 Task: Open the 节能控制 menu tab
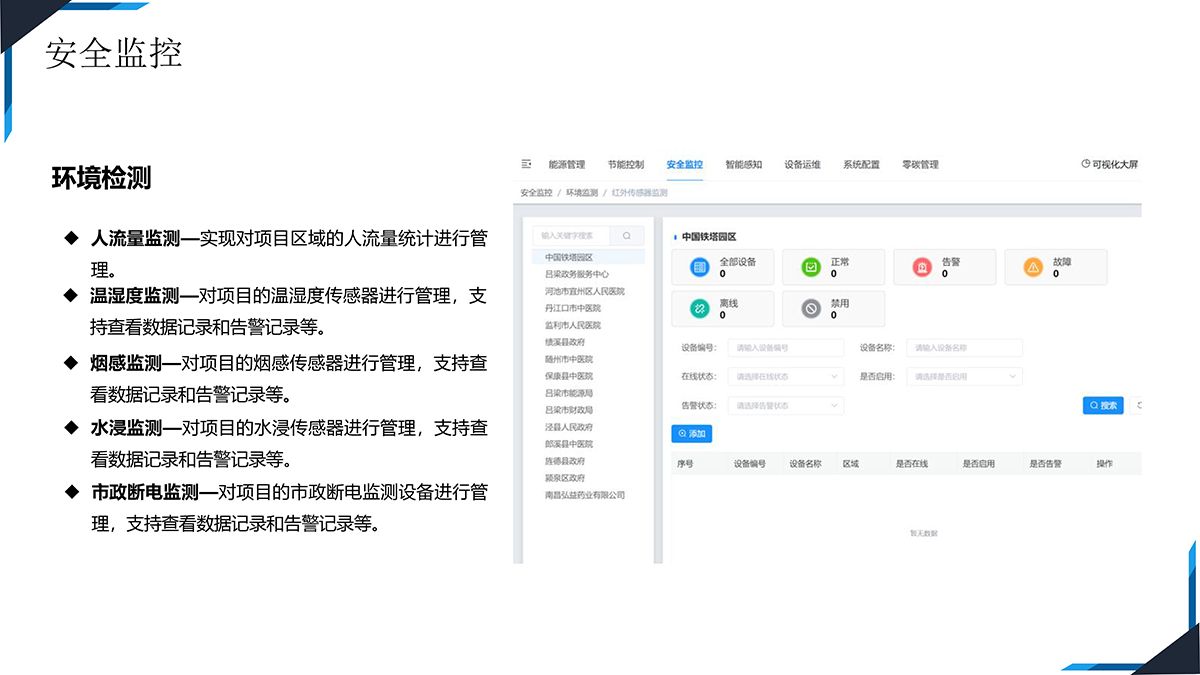tap(626, 164)
